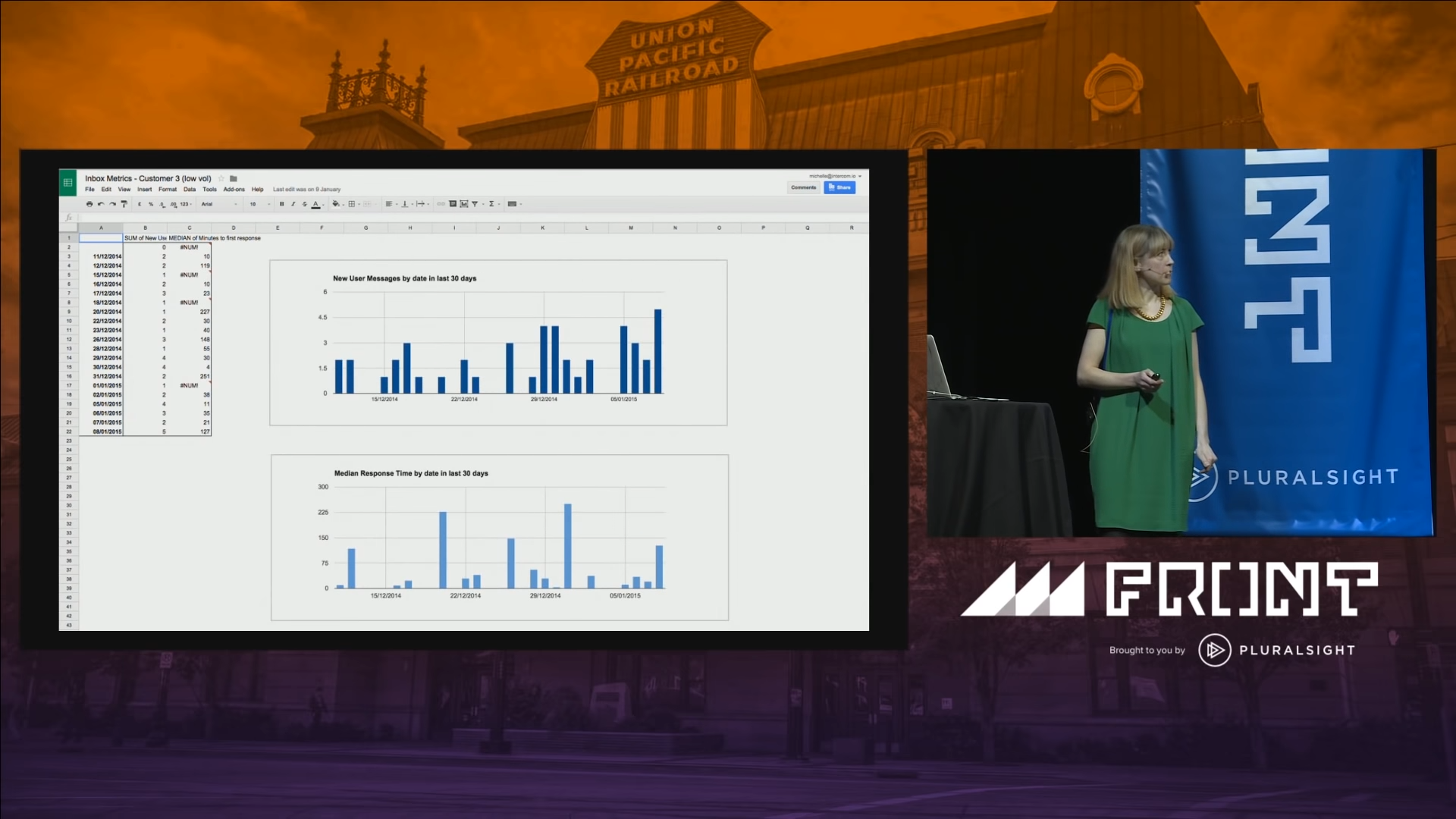The width and height of the screenshot is (1456, 819).
Task: Select column A header
Action: (x=101, y=227)
